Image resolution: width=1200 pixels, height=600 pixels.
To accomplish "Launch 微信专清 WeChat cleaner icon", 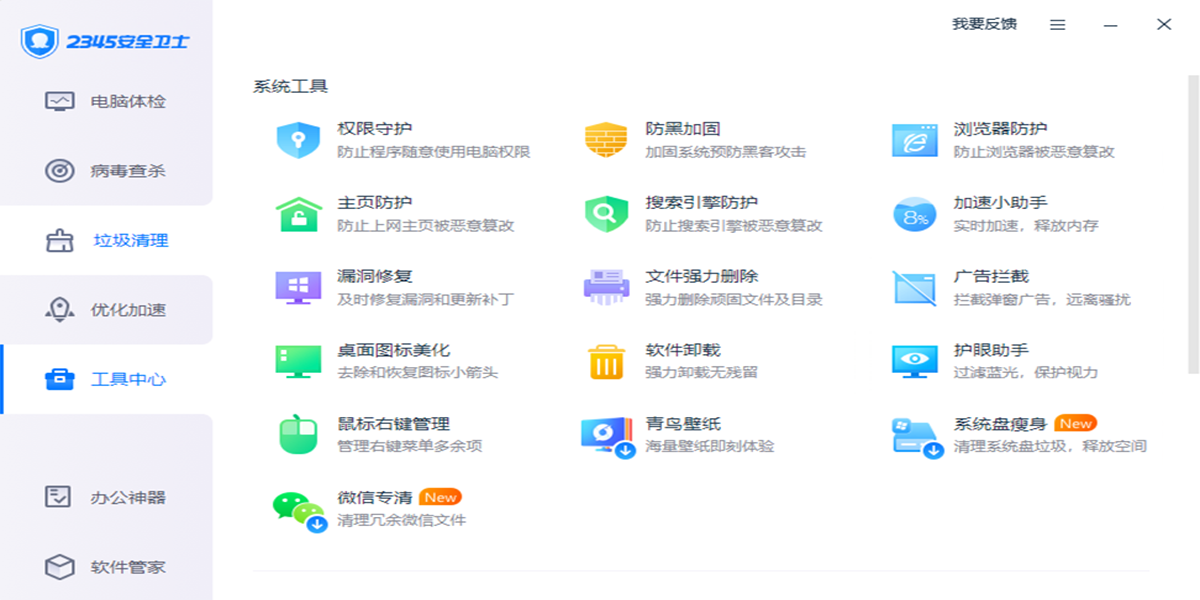I will pos(299,510).
